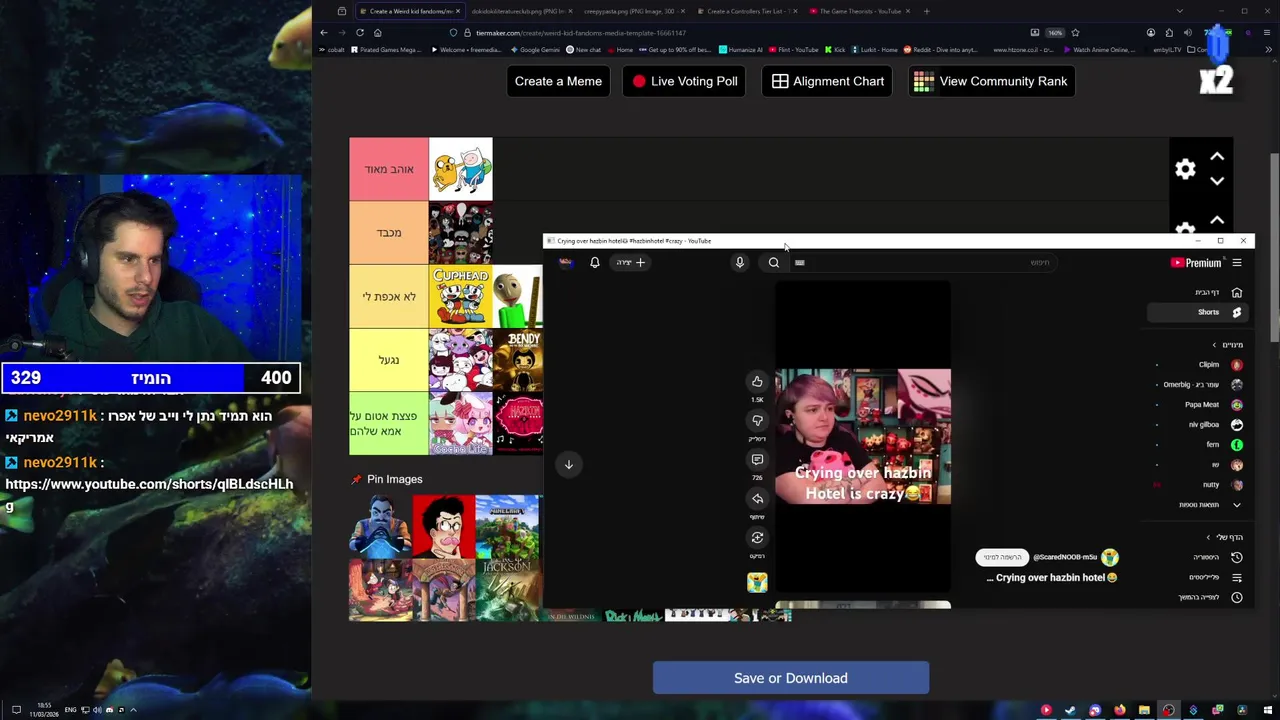This screenshot has height=720, width=1280.
Task: Open the YouTube shorts link in chat
Action: pos(149,495)
